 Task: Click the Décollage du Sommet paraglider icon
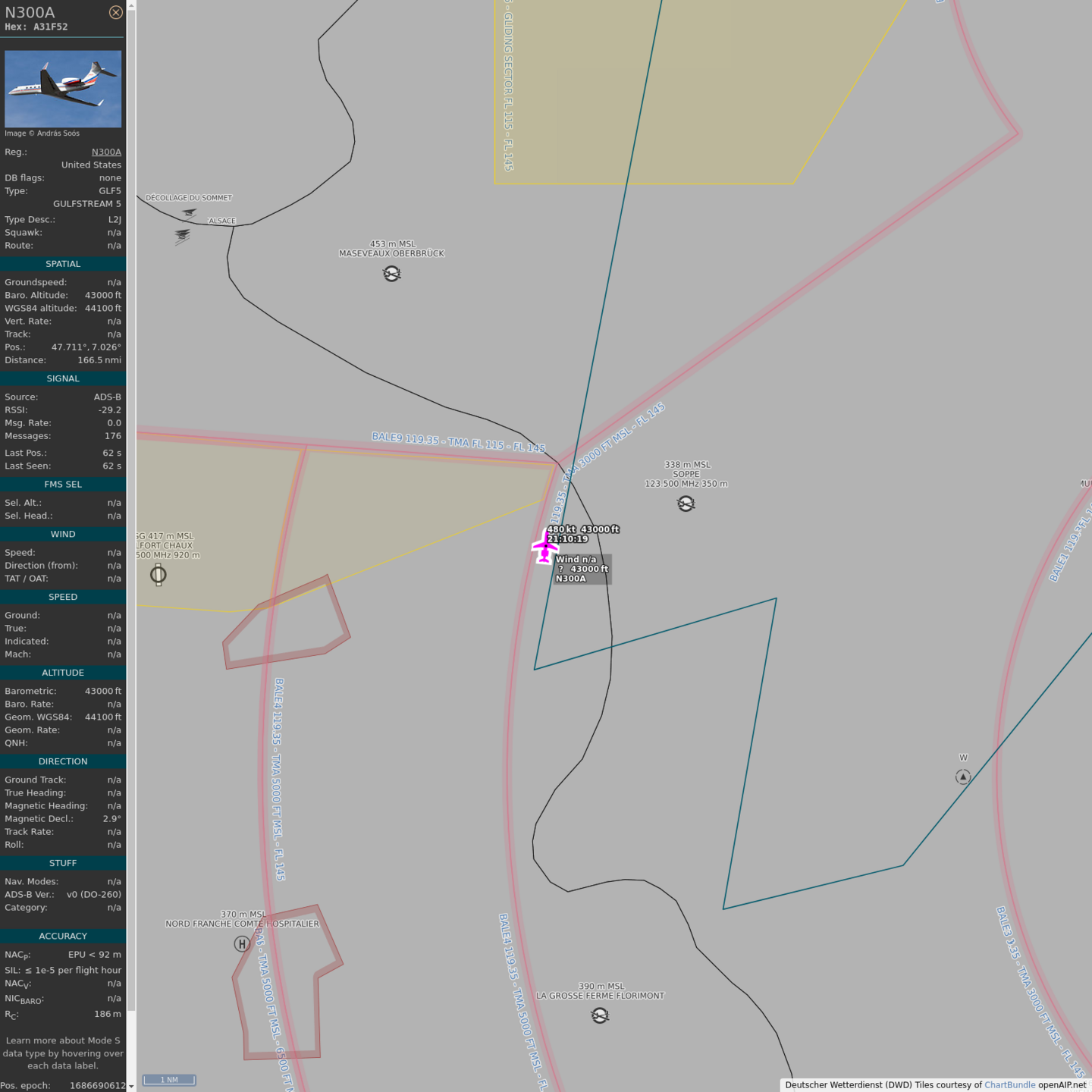tap(189, 213)
